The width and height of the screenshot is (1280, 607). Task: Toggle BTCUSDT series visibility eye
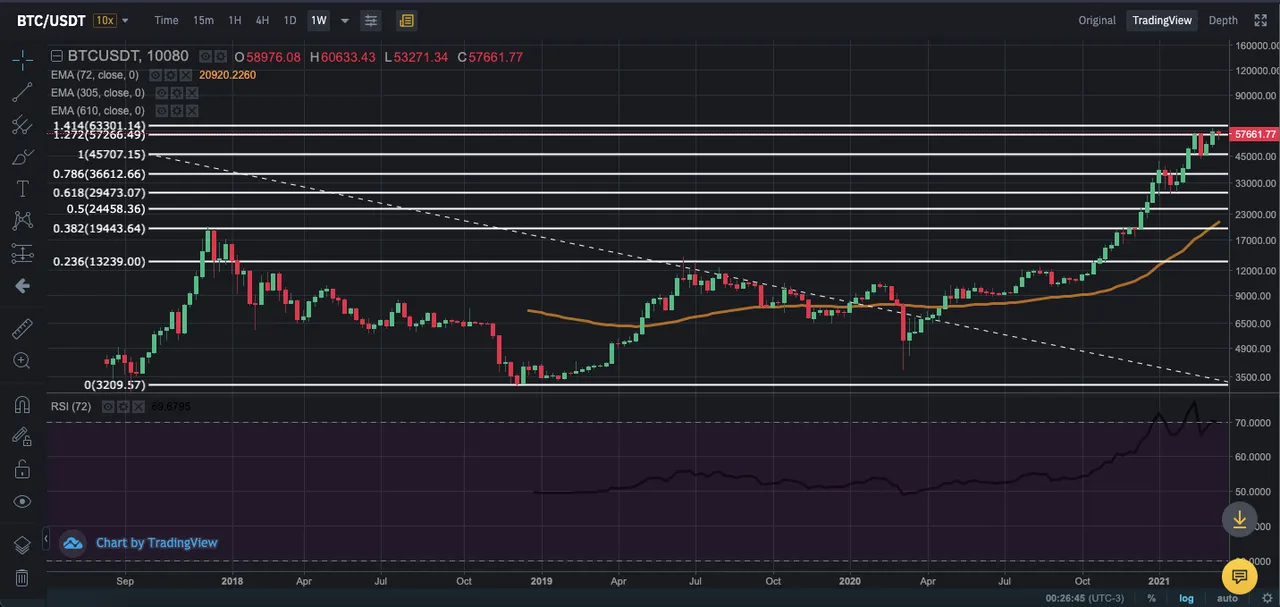(205, 57)
